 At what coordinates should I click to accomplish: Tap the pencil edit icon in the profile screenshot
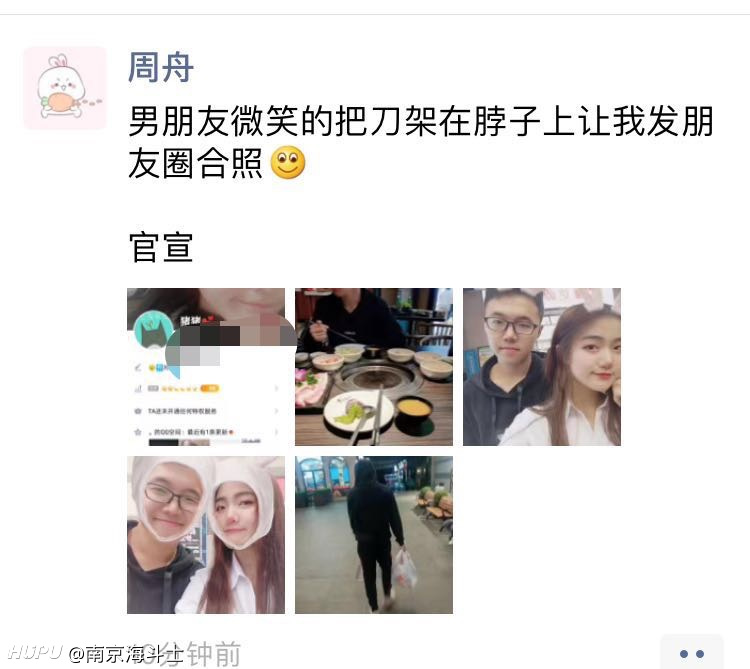coord(138,367)
